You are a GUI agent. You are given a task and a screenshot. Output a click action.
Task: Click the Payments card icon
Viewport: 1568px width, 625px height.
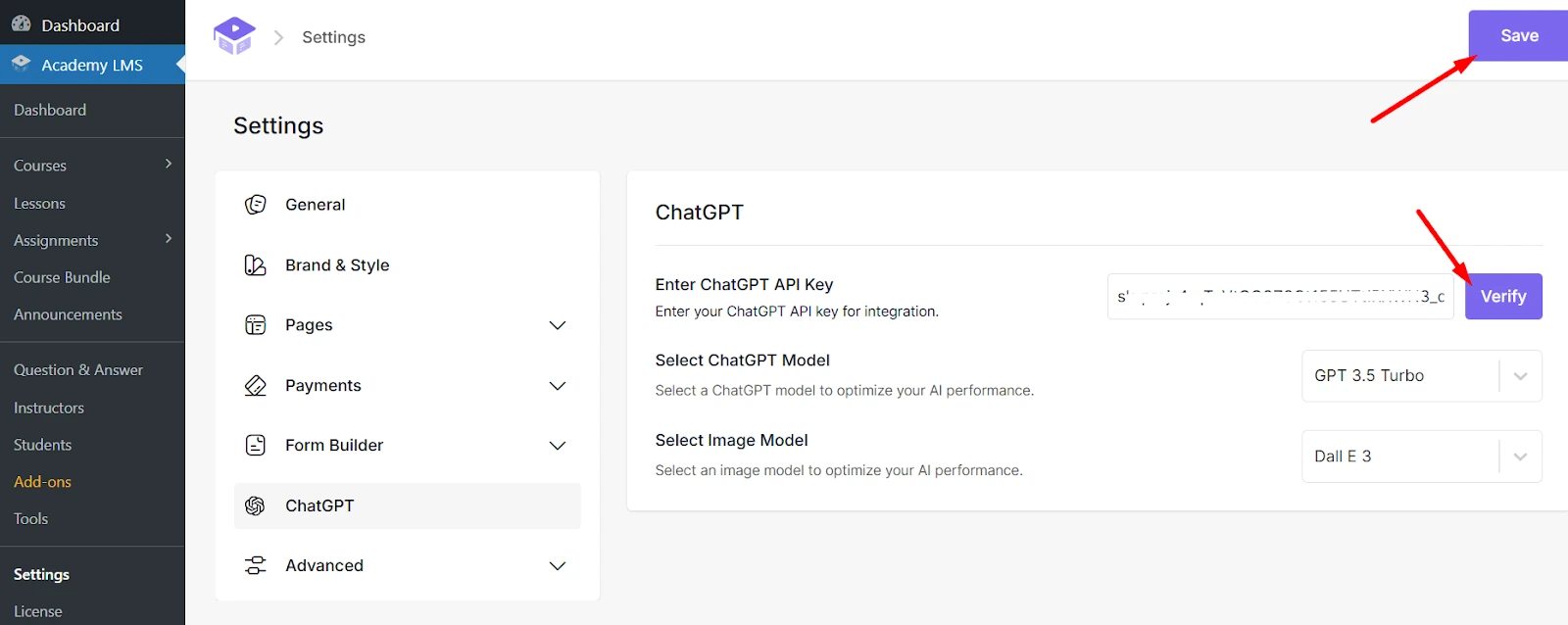pos(256,386)
